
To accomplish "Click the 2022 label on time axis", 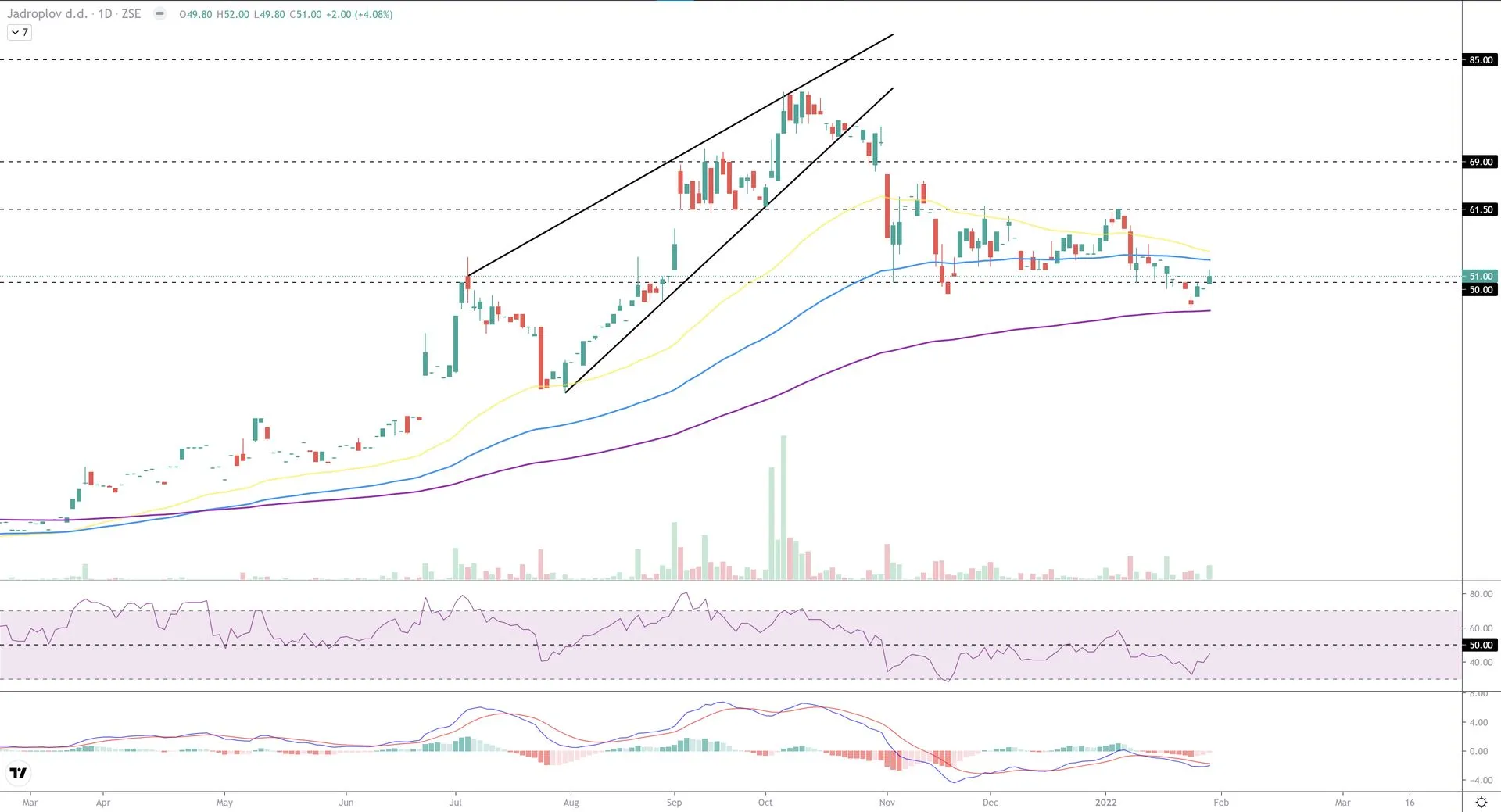I will tap(1105, 802).
